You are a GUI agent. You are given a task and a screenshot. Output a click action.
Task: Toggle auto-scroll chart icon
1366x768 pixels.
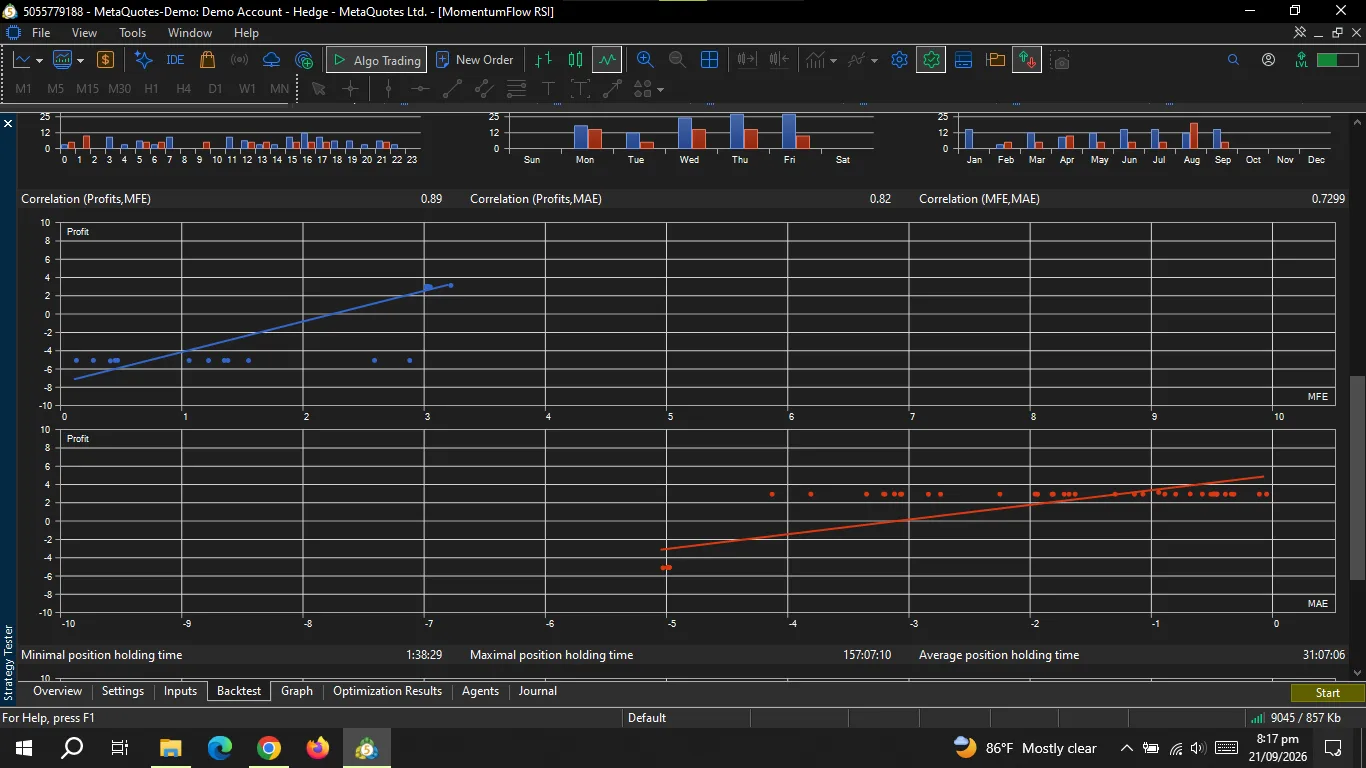746,60
